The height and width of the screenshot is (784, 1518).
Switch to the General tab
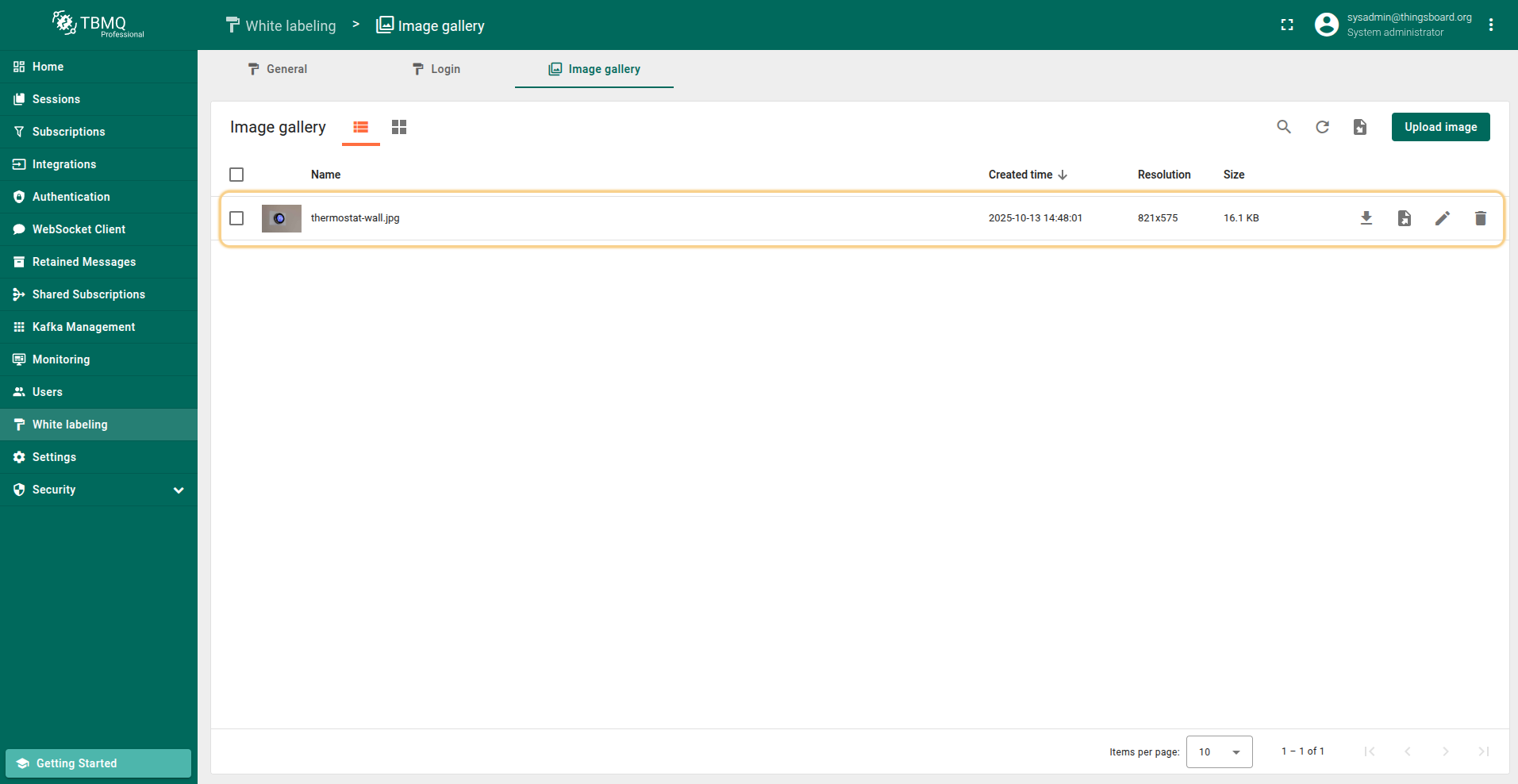click(277, 69)
